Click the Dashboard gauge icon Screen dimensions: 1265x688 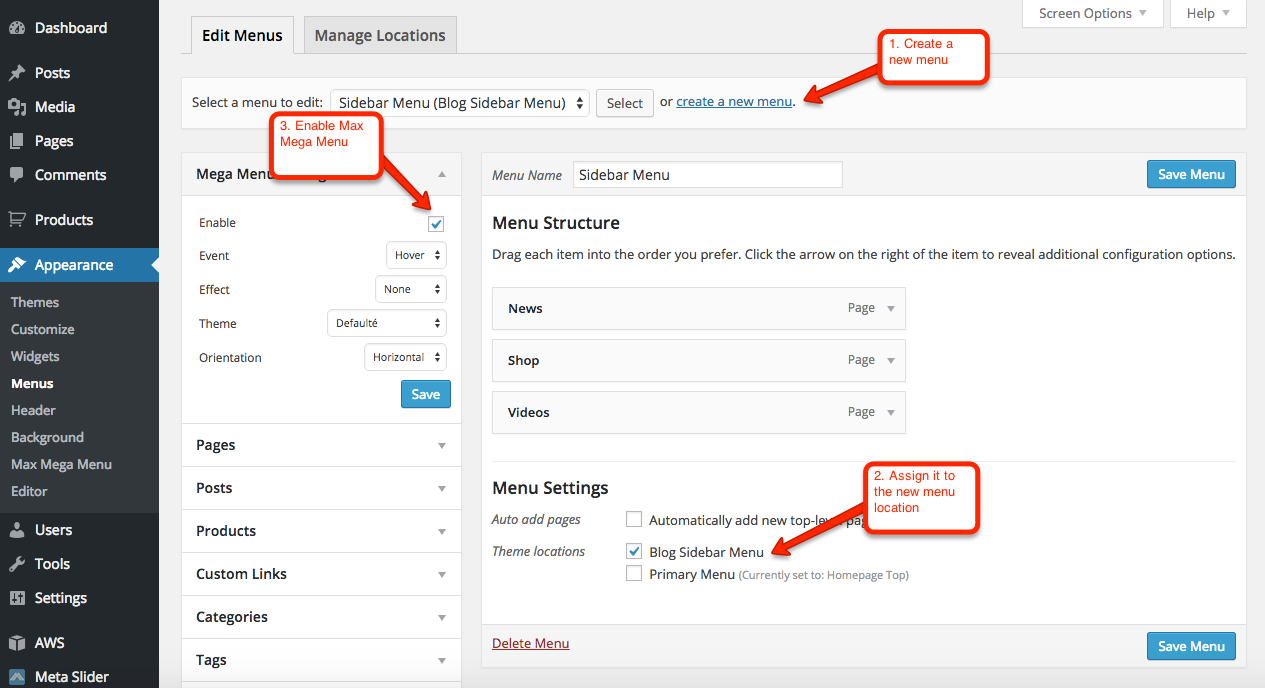(17, 28)
